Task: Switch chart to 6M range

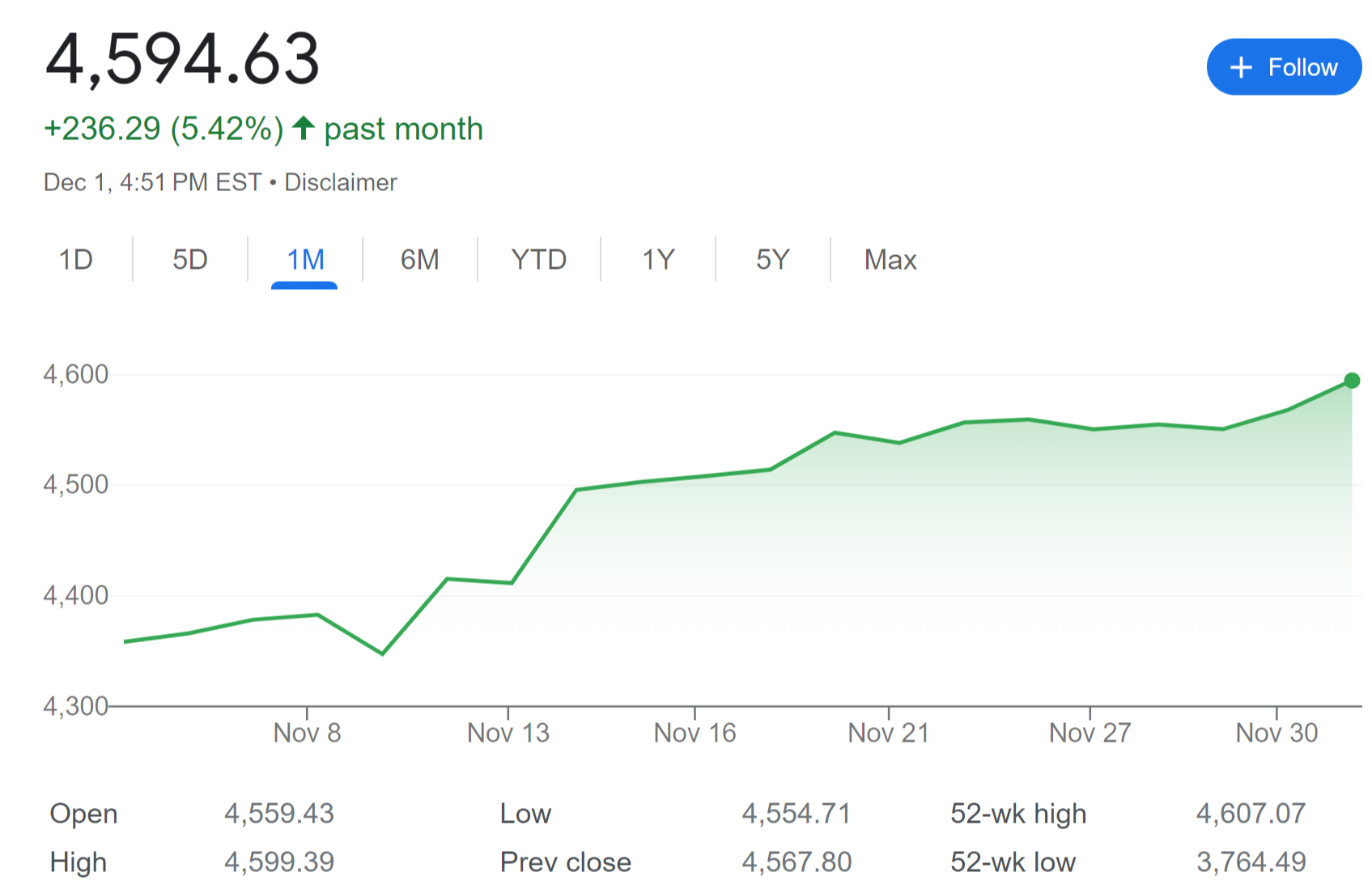Action: pos(419,260)
